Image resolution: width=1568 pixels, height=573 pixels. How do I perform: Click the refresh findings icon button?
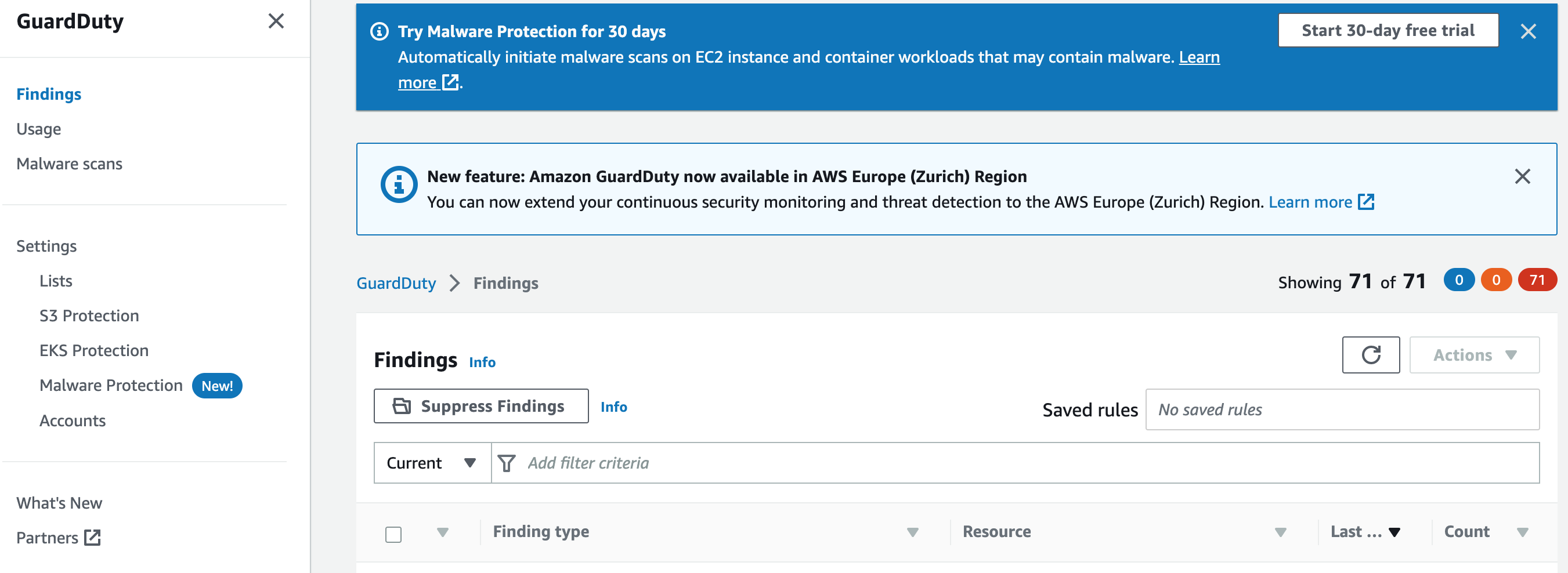pos(1370,354)
